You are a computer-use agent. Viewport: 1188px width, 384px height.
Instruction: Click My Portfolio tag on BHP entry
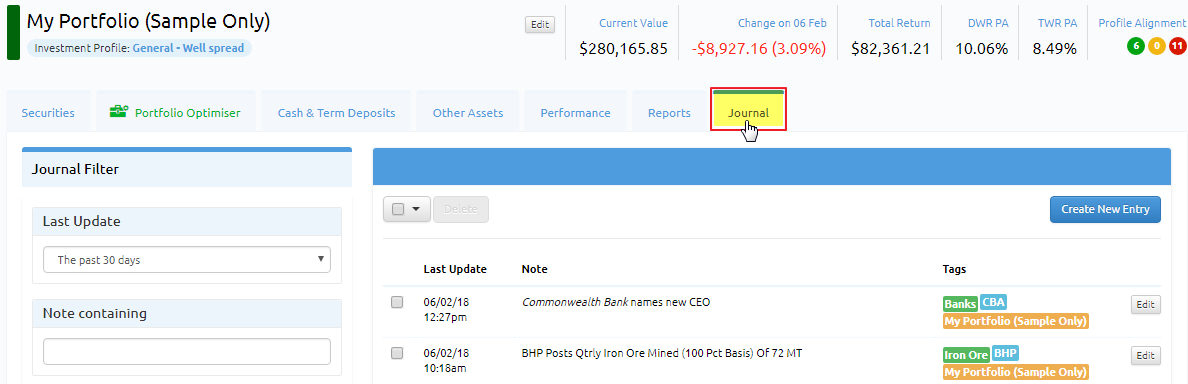tap(1015, 372)
